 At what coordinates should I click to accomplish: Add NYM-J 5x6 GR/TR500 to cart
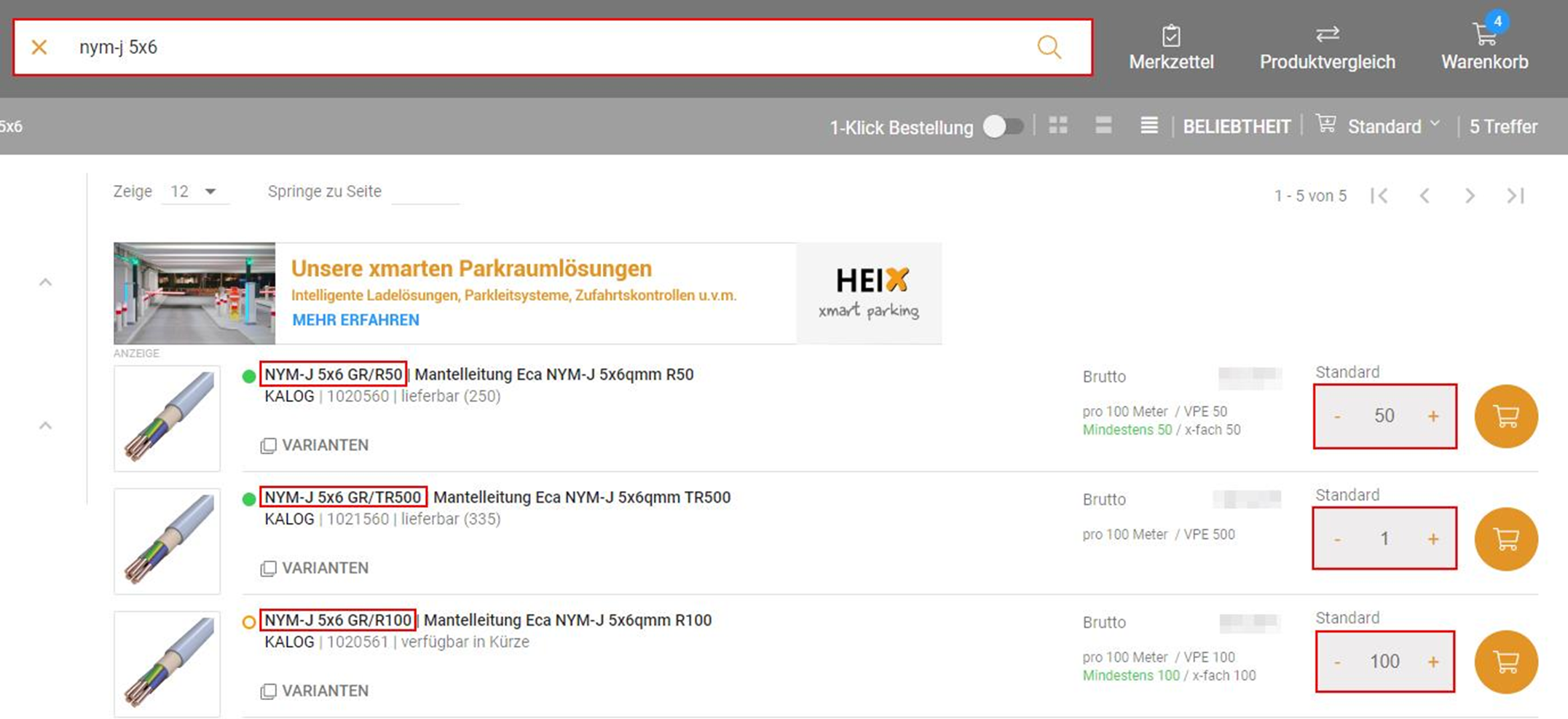[1505, 539]
